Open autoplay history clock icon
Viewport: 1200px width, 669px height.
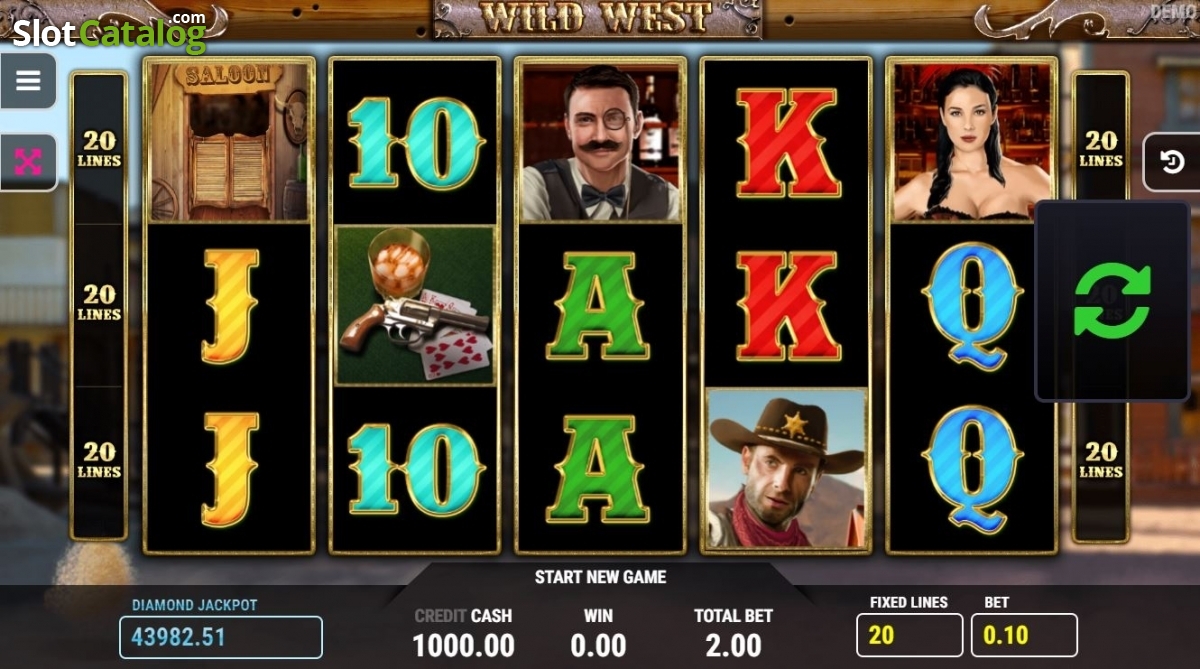(x=1172, y=162)
